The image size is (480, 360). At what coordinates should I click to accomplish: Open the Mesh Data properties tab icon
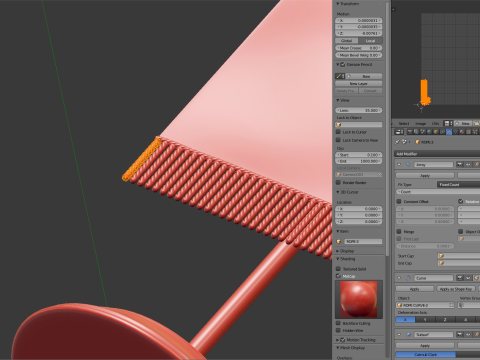click(x=455, y=132)
